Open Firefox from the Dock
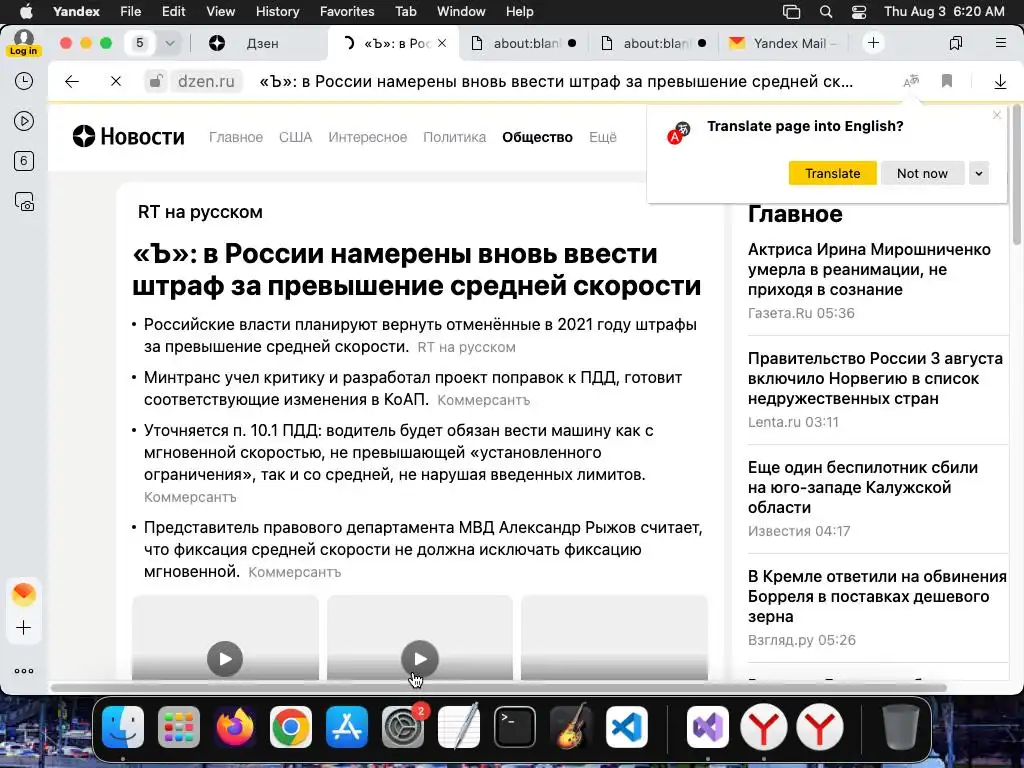Viewport: 1024px width, 768px height. (x=234, y=727)
